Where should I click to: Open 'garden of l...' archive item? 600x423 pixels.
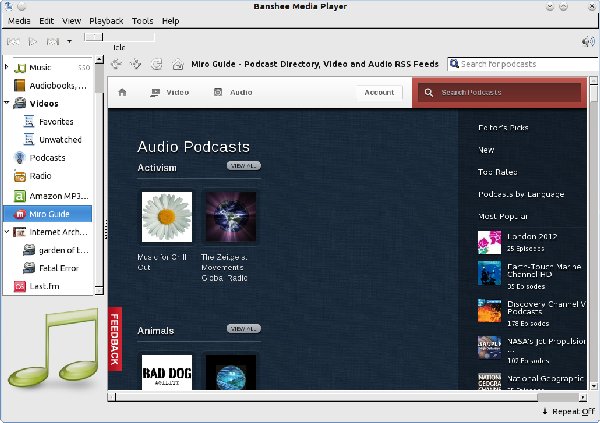tap(55, 250)
